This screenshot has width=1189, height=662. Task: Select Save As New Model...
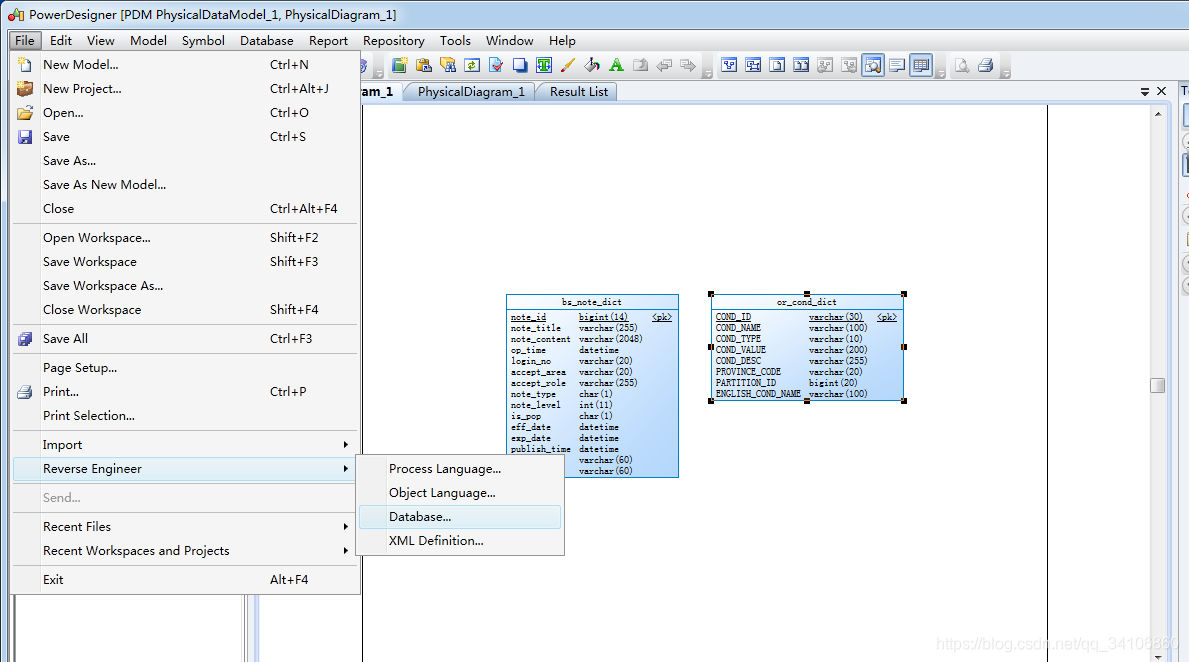click(185, 185)
